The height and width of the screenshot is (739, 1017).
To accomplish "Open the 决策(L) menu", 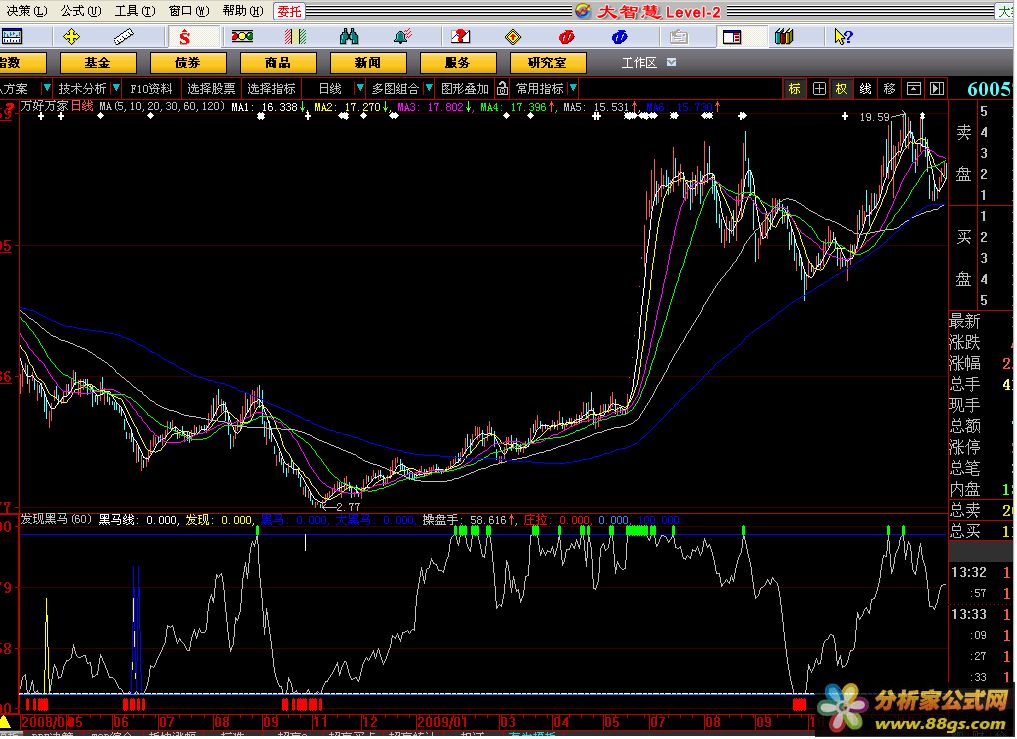I will click(x=26, y=11).
